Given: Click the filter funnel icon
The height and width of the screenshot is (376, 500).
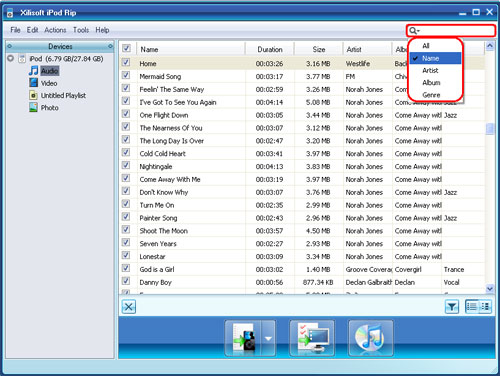Looking at the screenshot, I should tap(452, 307).
